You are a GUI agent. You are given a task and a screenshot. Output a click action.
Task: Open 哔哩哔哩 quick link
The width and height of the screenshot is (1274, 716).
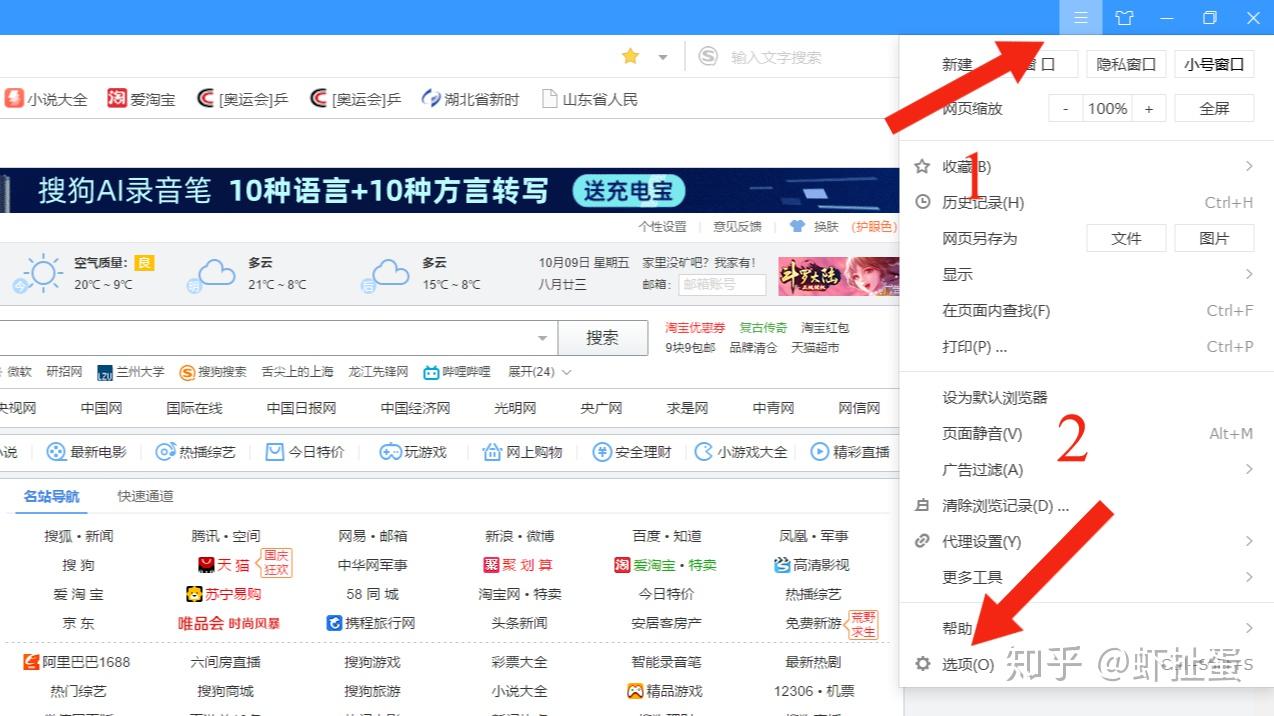pos(457,372)
